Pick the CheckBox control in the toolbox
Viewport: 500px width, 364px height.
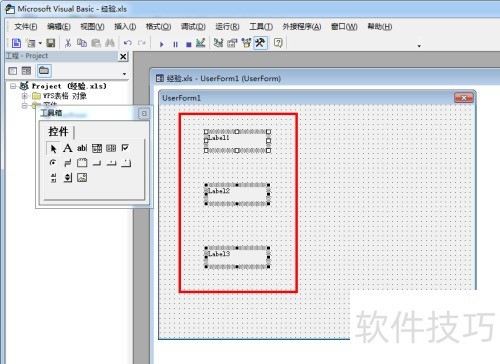point(125,148)
